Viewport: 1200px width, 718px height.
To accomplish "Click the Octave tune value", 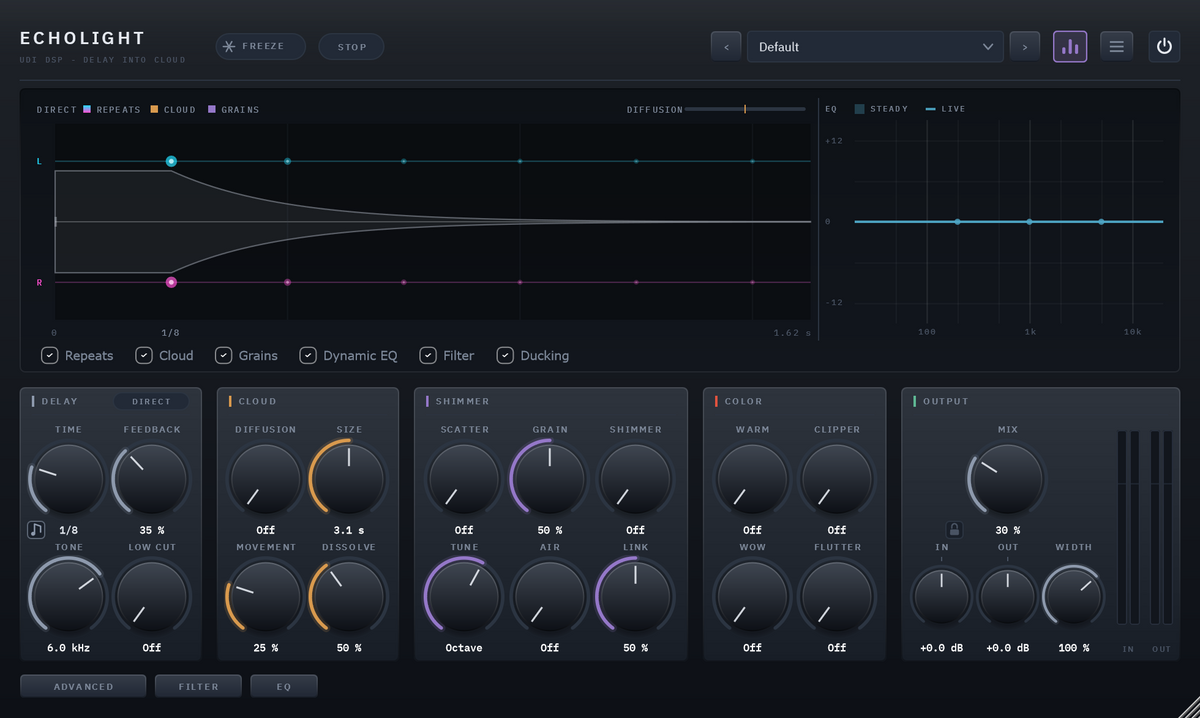I will click(464, 648).
